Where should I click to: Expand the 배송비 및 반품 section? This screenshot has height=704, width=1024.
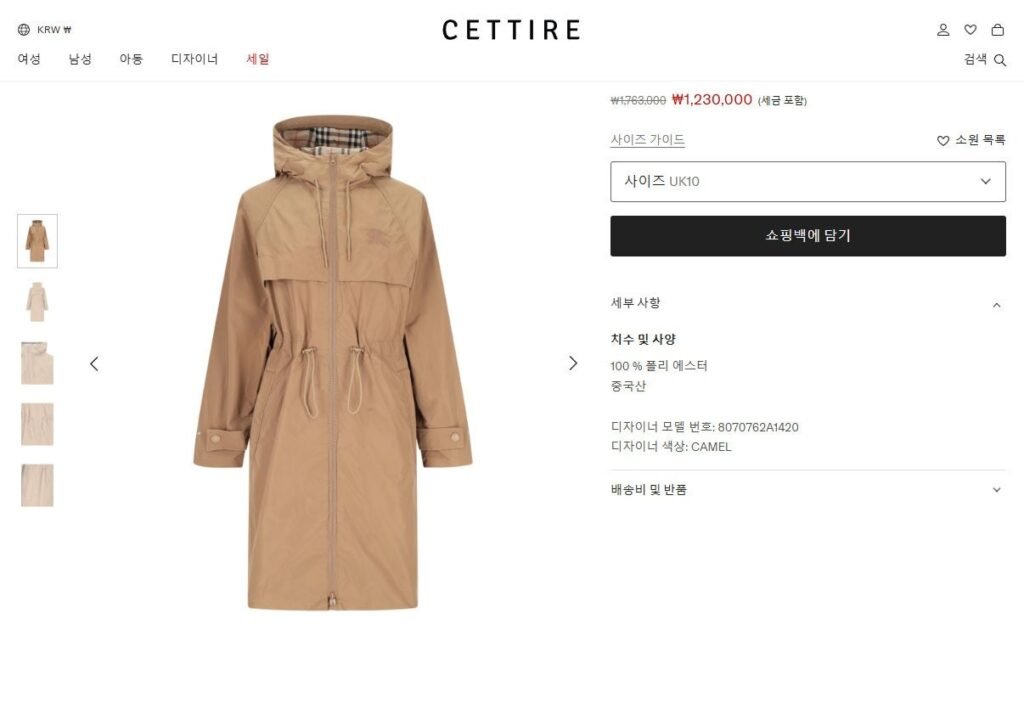point(808,490)
